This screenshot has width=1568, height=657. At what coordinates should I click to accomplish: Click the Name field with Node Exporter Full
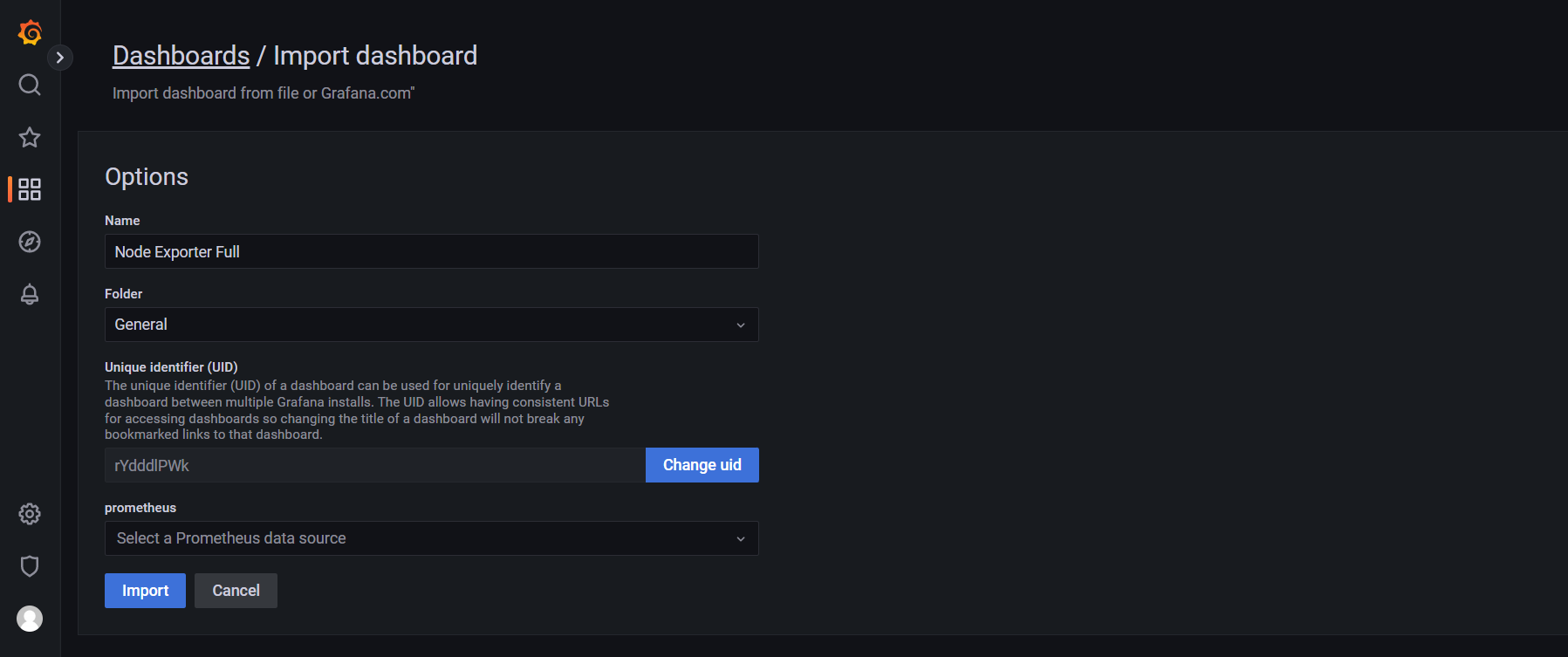pos(431,251)
